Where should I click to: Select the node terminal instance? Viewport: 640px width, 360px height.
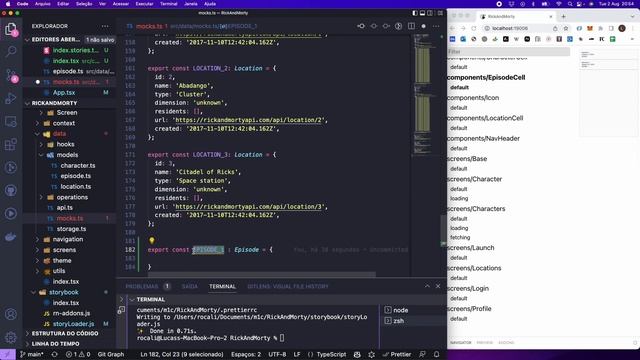(x=400, y=310)
